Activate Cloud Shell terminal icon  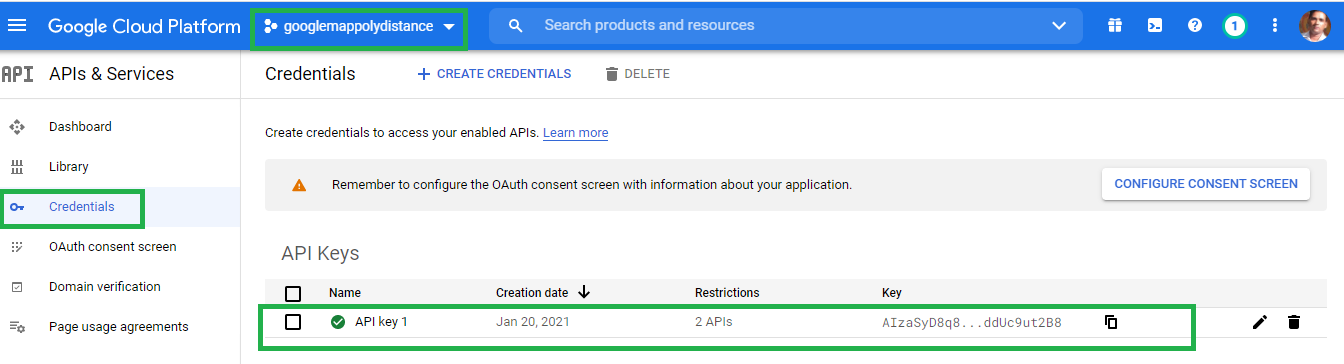click(x=1154, y=26)
